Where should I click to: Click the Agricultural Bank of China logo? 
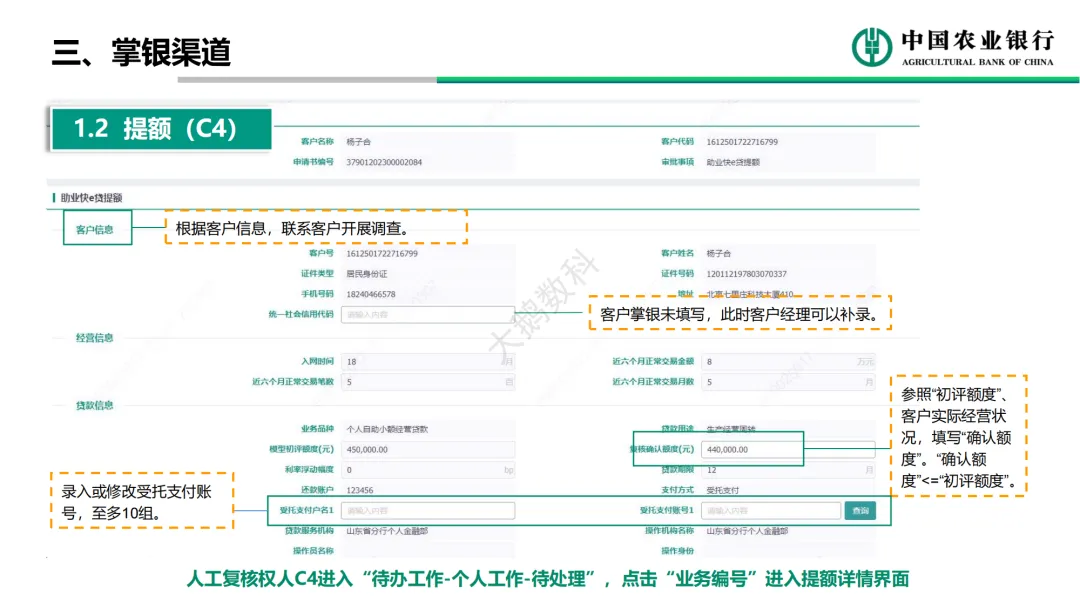[x=952, y=47]
